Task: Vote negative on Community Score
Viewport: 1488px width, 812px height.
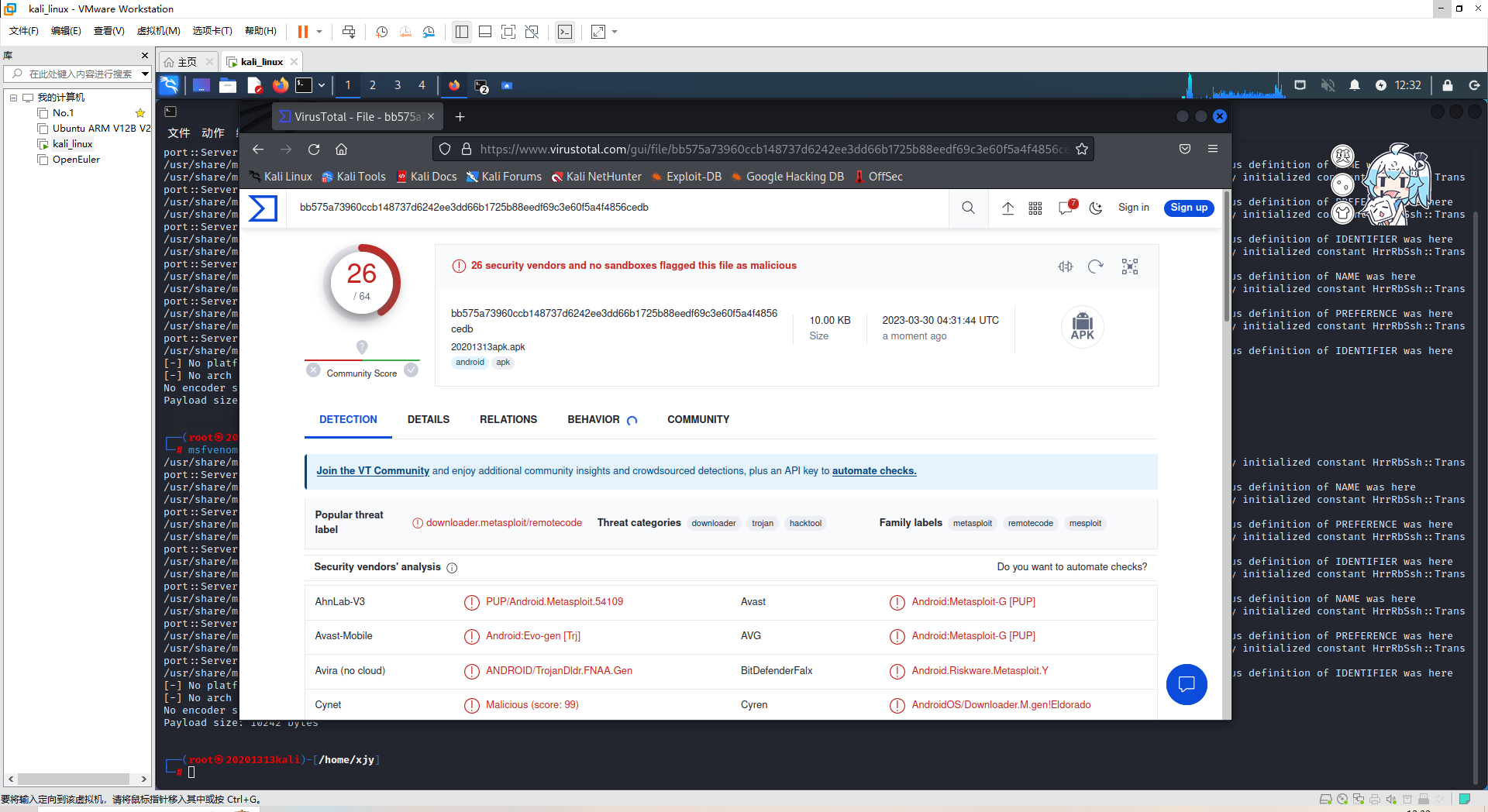Action: [313, 370]
